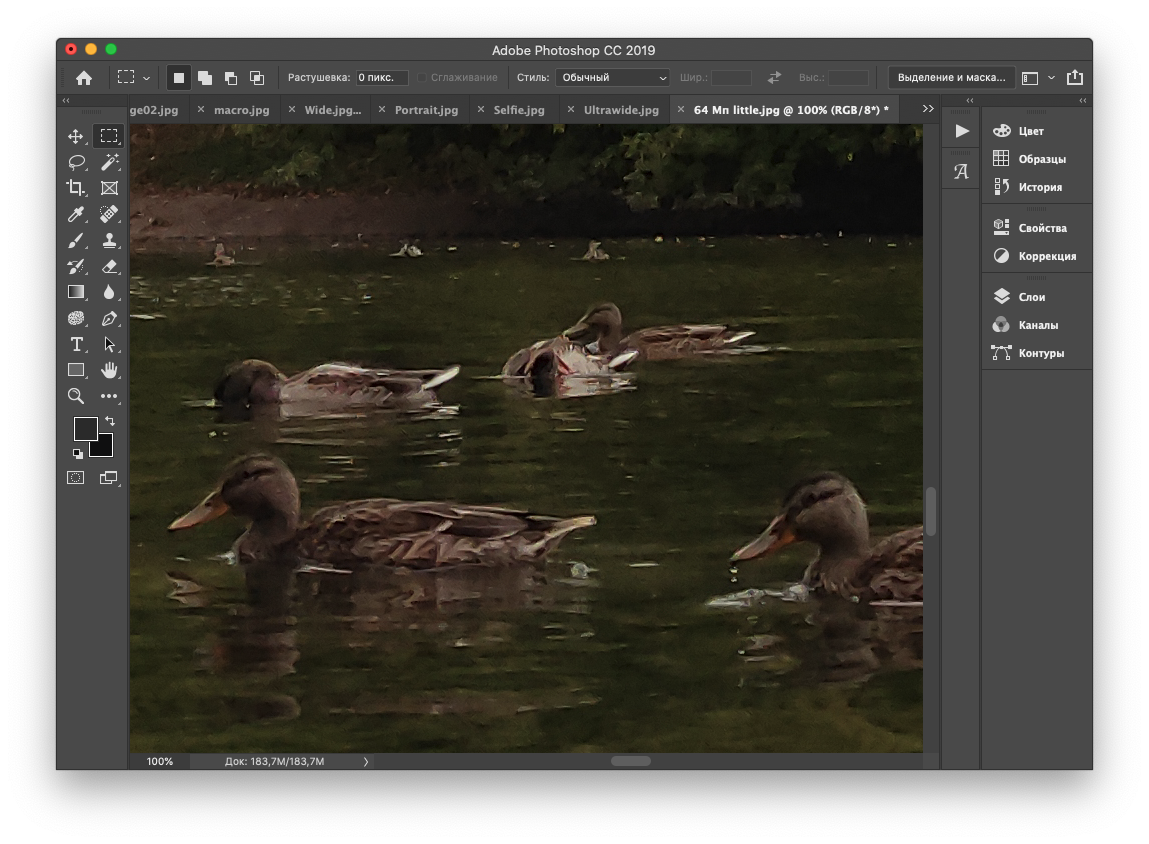Select the Move tool
The height and width of the screenshot is (844, 1149).
76,136
